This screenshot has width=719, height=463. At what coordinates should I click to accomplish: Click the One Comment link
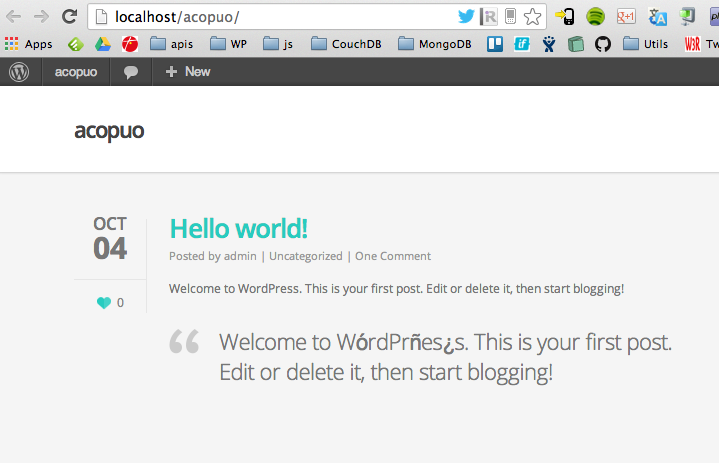pyautogui.click(x=393, y=256)
